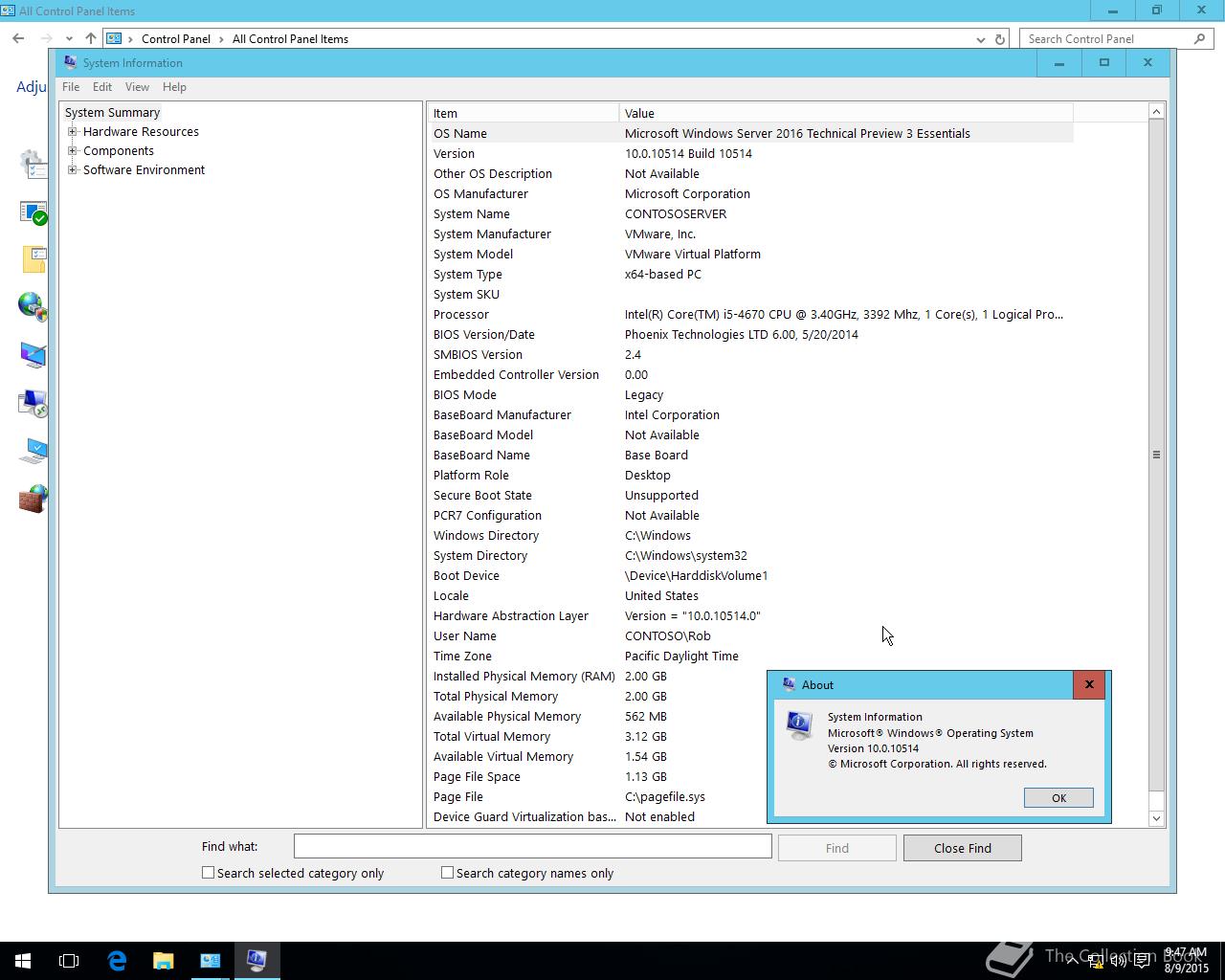Open the View menu
The width and height of the screenshot is (1225, 980).
(x=137, y=87)
